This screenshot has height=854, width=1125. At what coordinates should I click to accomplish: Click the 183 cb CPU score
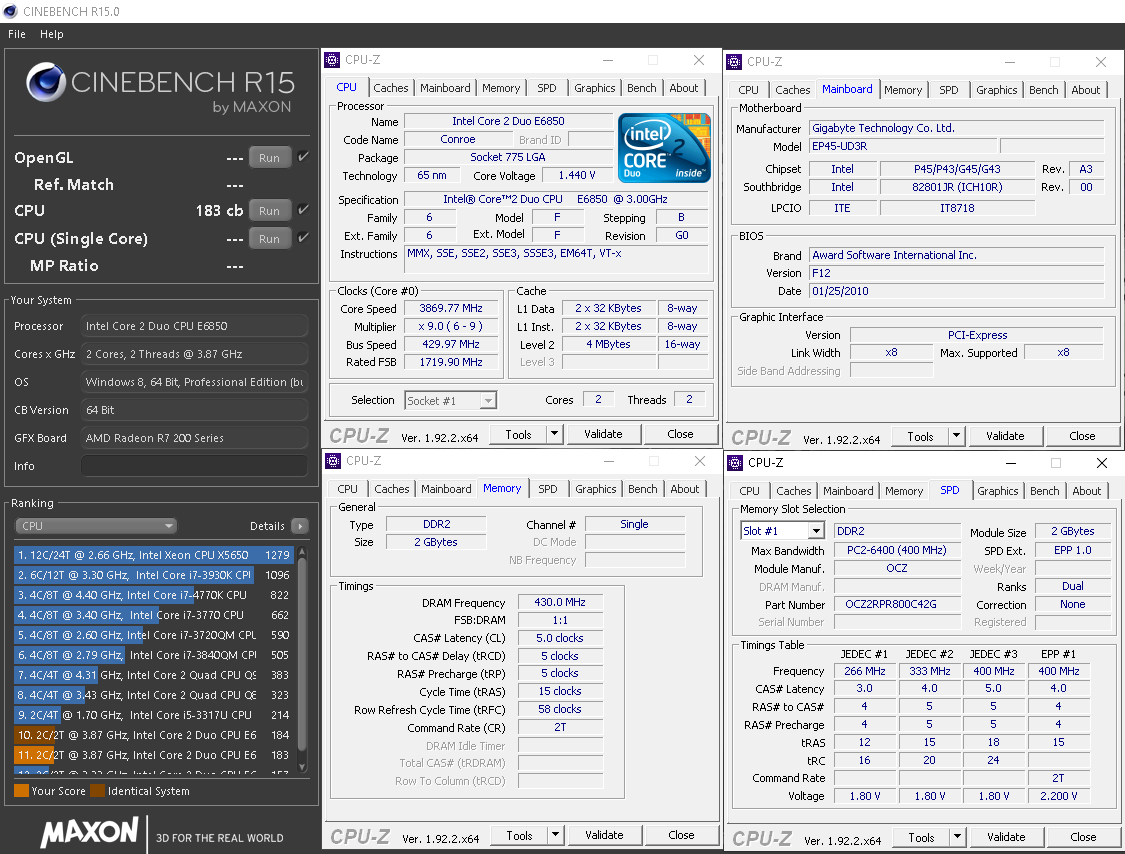point(220,210)
